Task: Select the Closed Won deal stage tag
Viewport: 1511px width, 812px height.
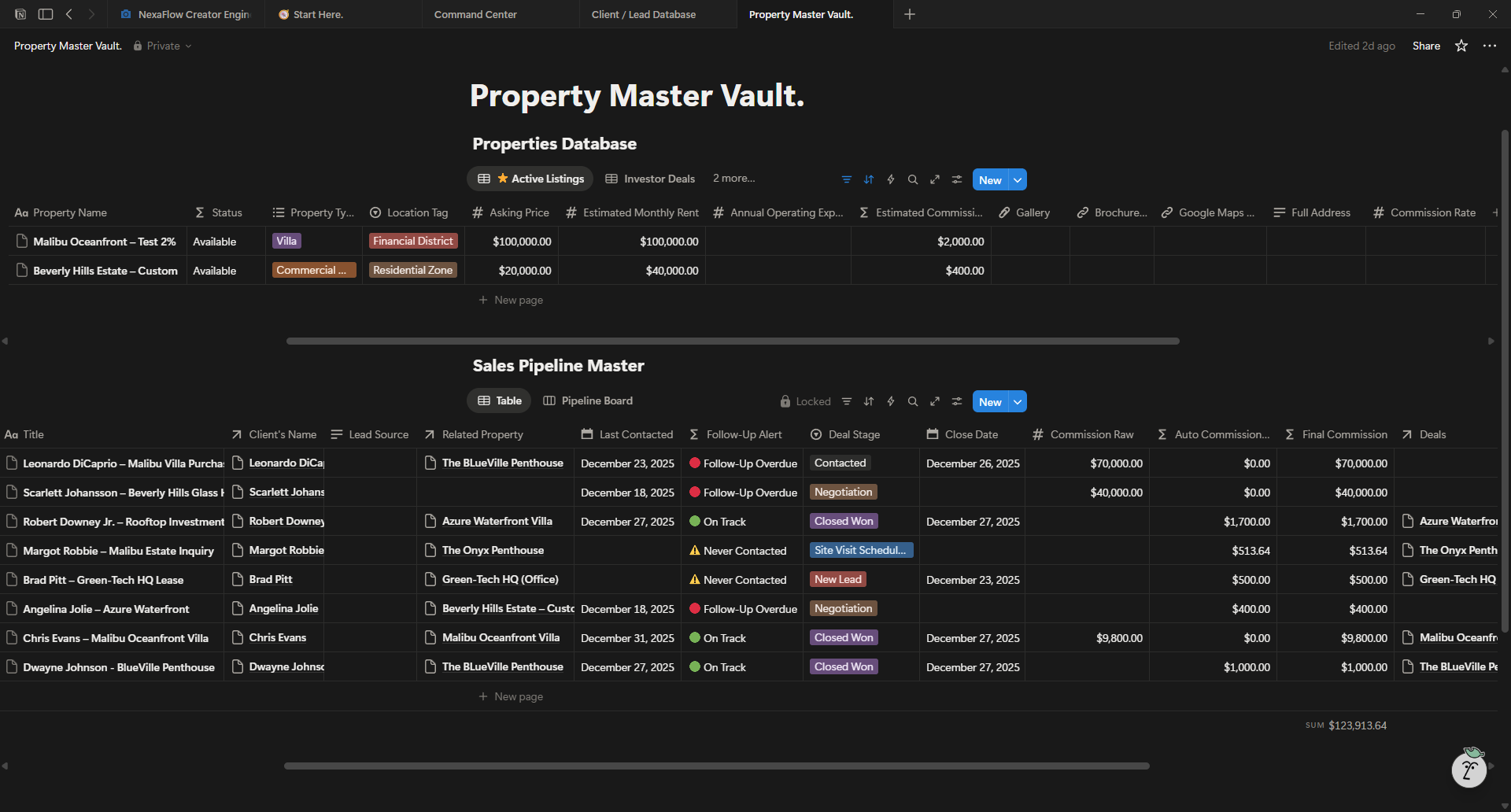Action: (x=843, y=520)
